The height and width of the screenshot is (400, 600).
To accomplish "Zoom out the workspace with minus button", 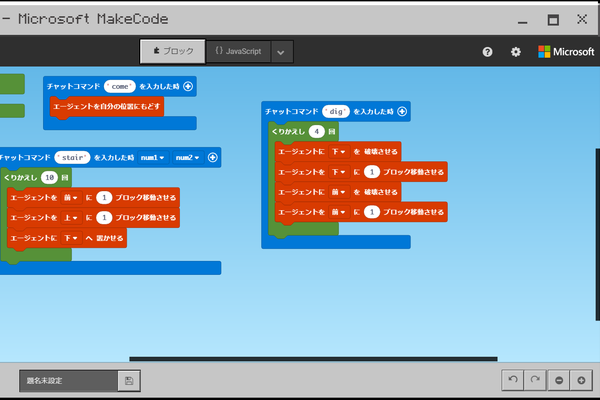I will (559, 380).
